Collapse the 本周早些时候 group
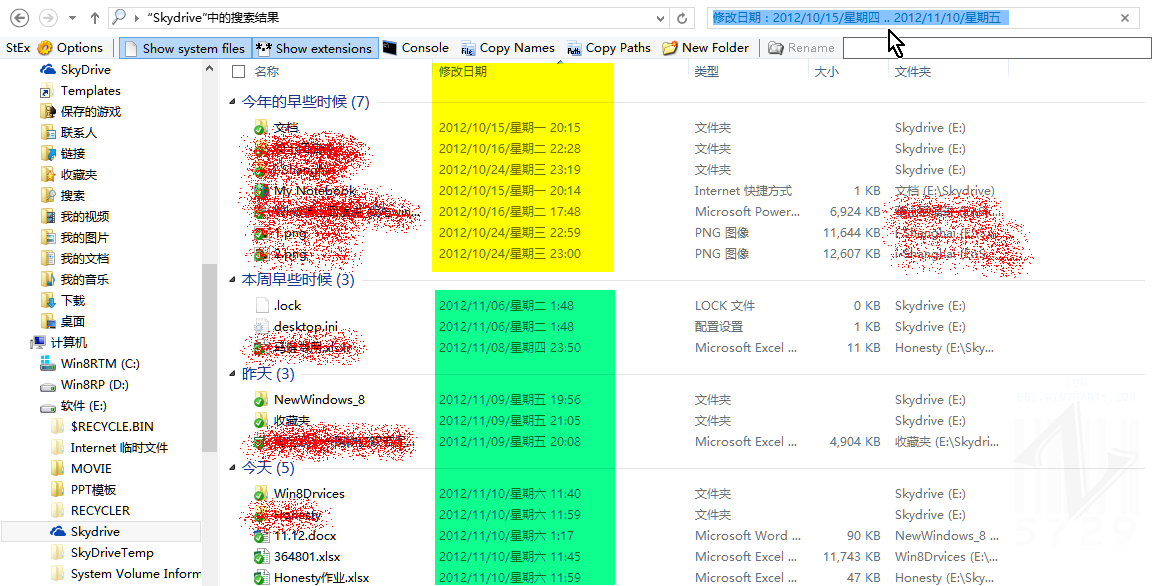1152x586 pixels. point(232,280)
